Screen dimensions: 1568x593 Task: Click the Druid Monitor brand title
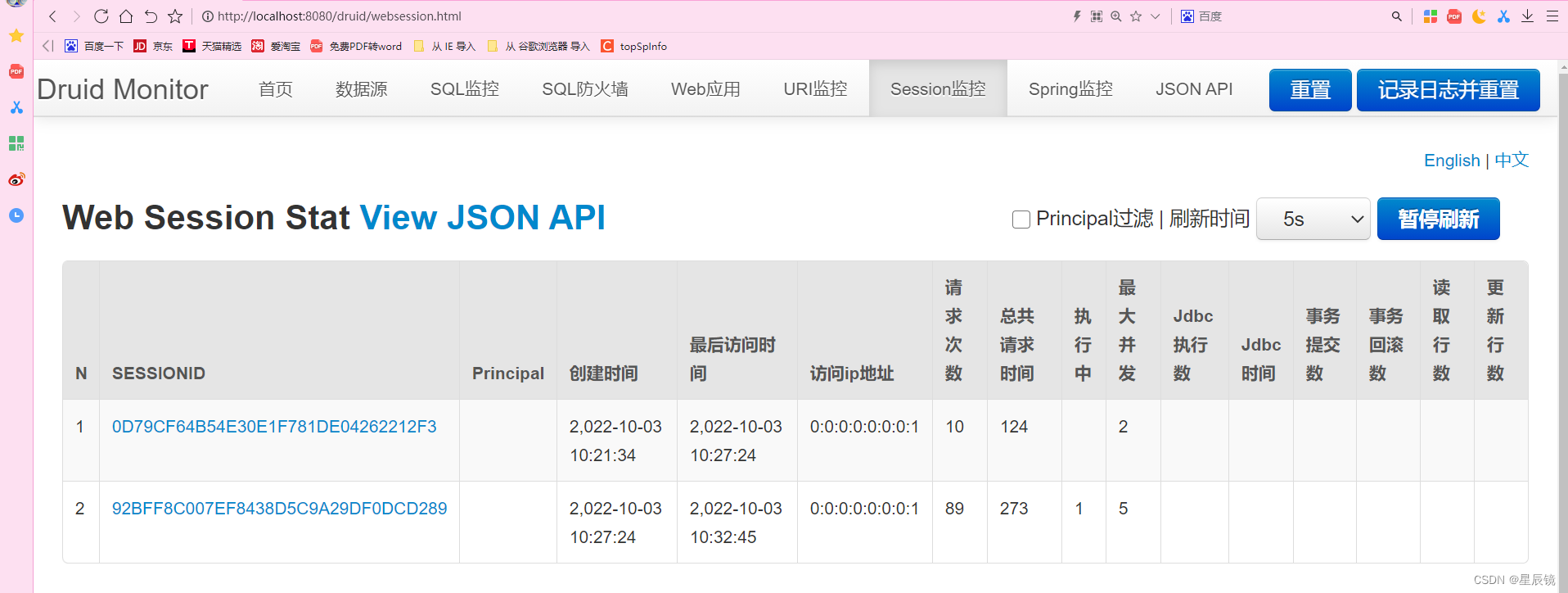click(123, 89)
